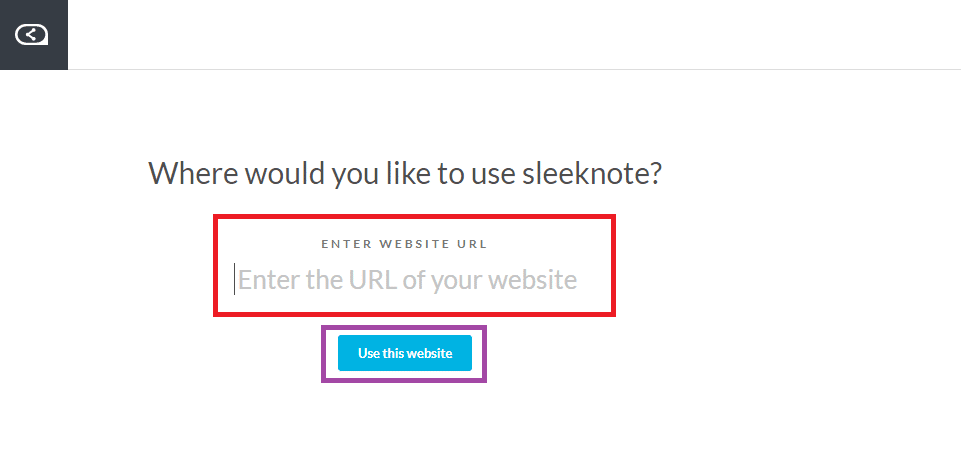
Task: Click the Sleeknote logo icon
Action: pyautogui.click(x=31, y=35)
